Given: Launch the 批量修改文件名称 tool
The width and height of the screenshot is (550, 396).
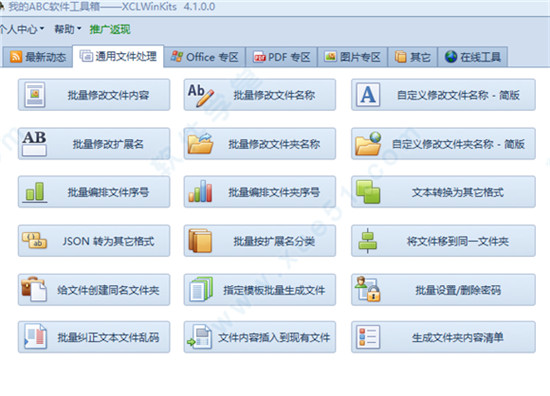Looking at the screenshot, I should [x=260, y=95].
